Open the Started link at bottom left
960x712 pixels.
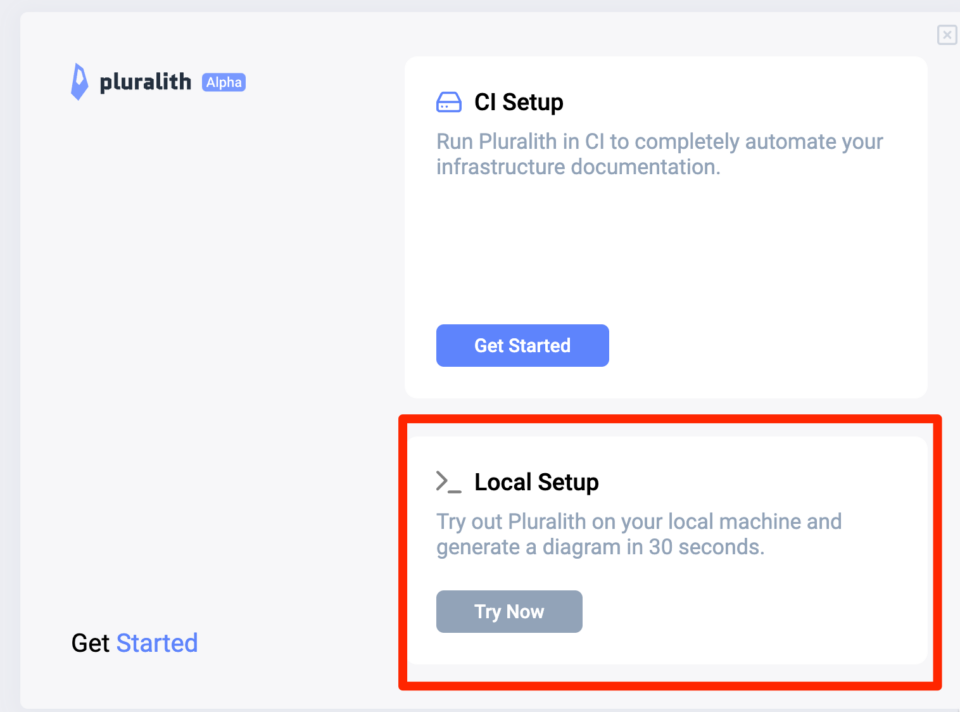click(157, 643)
